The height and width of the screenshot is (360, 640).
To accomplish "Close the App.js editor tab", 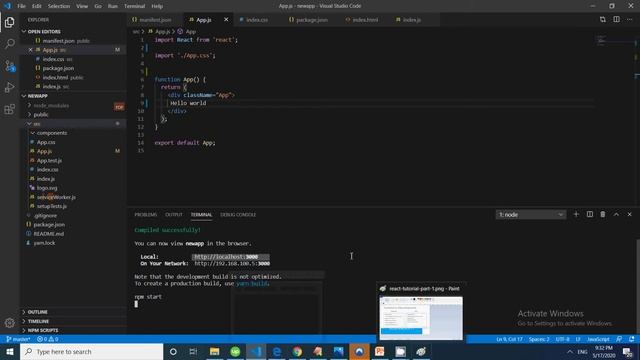I will 226,20.
